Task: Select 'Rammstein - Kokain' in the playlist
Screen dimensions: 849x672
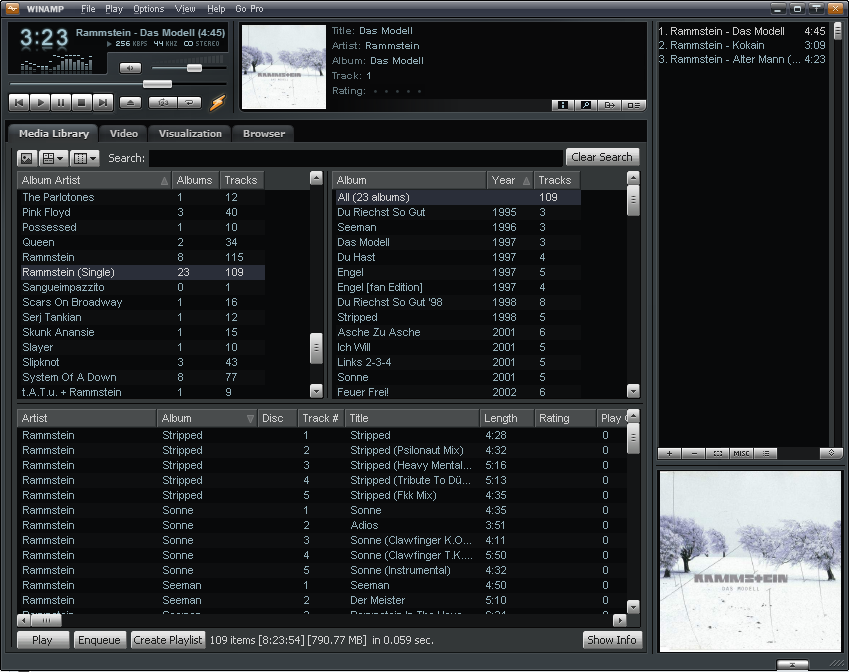Action: (742, 45)
